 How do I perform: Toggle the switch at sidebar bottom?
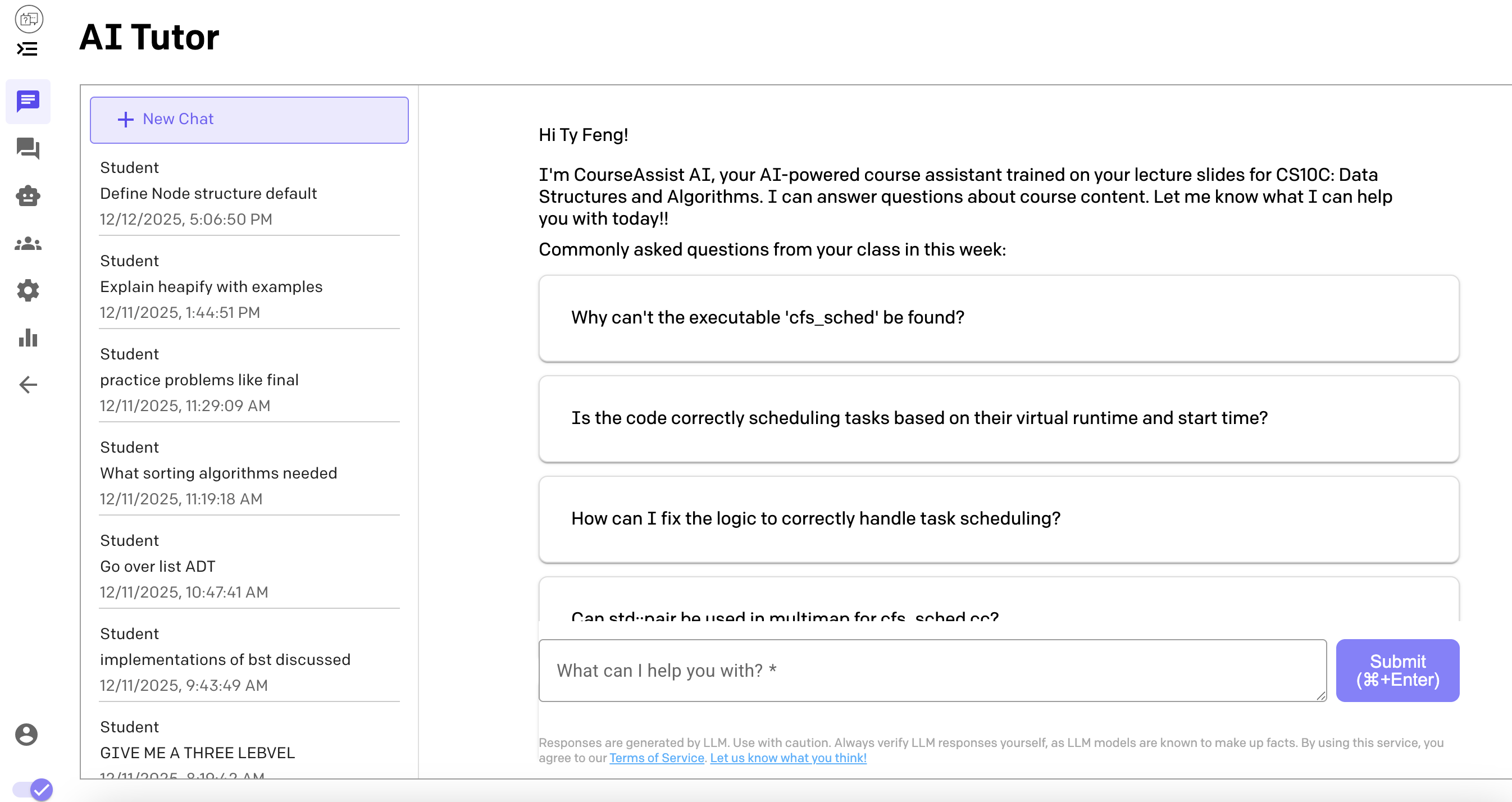[33, 789]
